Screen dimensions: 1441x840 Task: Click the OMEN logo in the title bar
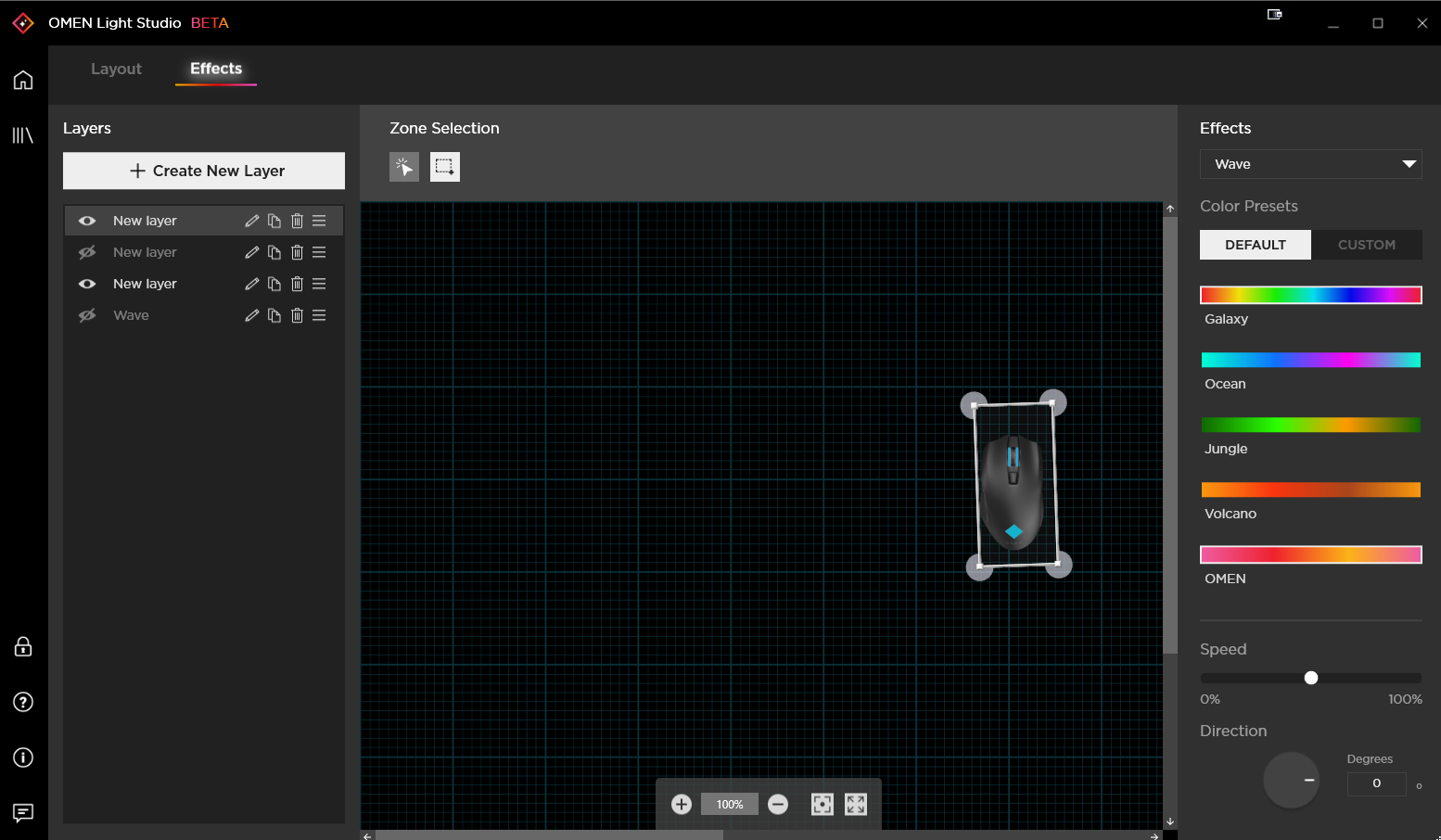click(x=23, y=23)
